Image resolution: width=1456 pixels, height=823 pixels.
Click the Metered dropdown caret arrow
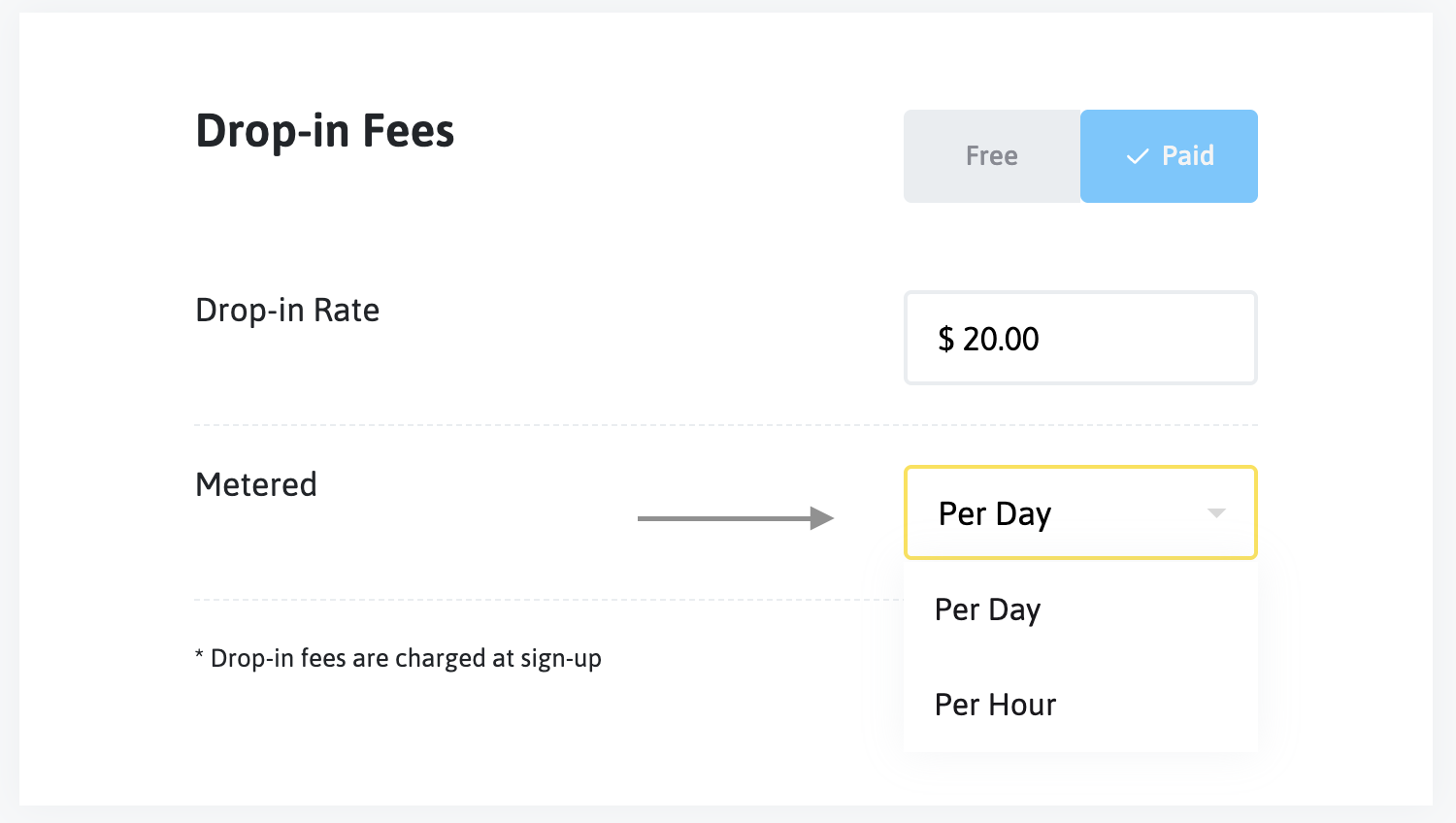tap(1216, 512)
